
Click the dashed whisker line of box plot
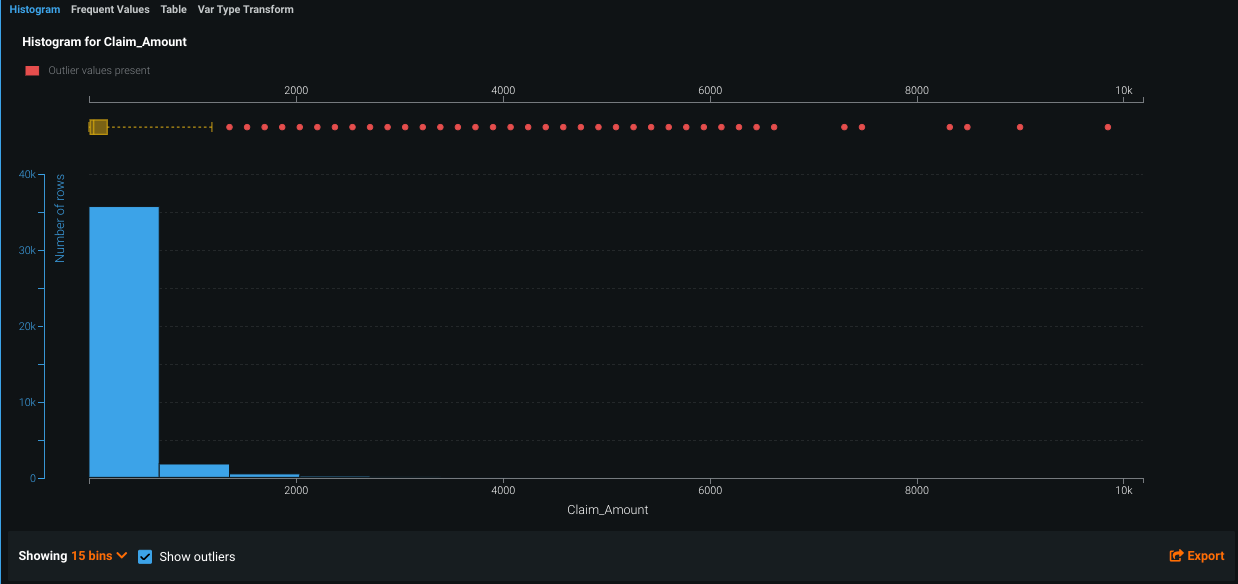[160, 127]
